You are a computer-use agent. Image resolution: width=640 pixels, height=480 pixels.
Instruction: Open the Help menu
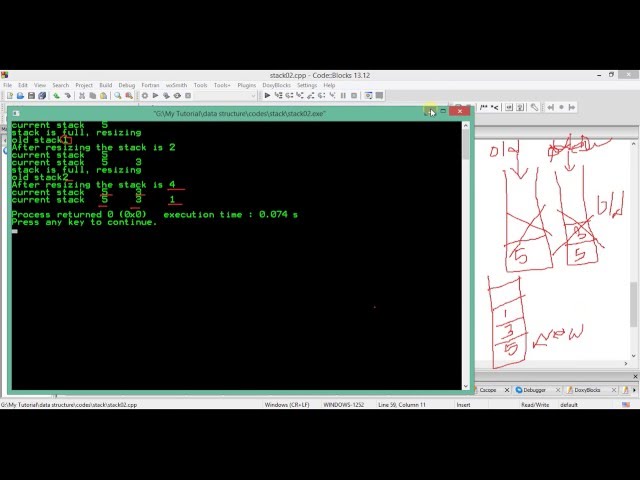329,85
